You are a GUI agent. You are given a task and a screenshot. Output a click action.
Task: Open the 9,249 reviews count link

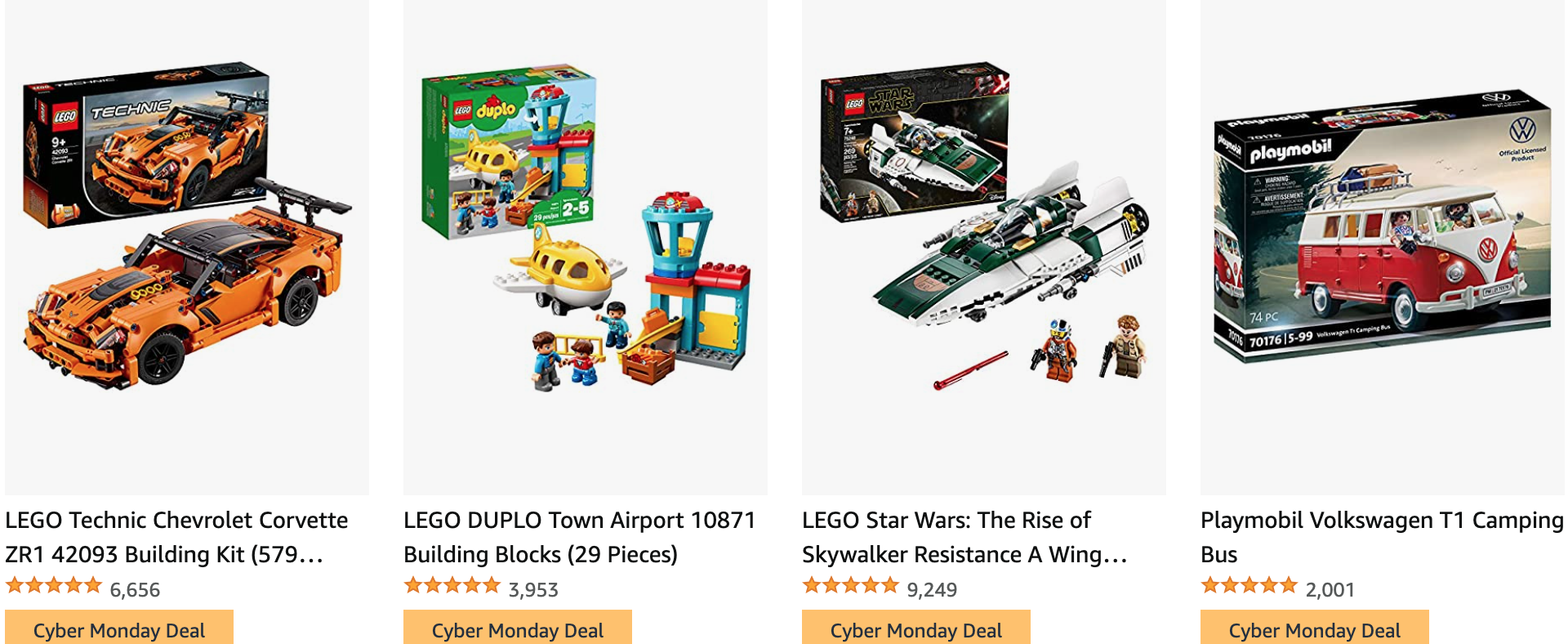[x=932, y=589]
